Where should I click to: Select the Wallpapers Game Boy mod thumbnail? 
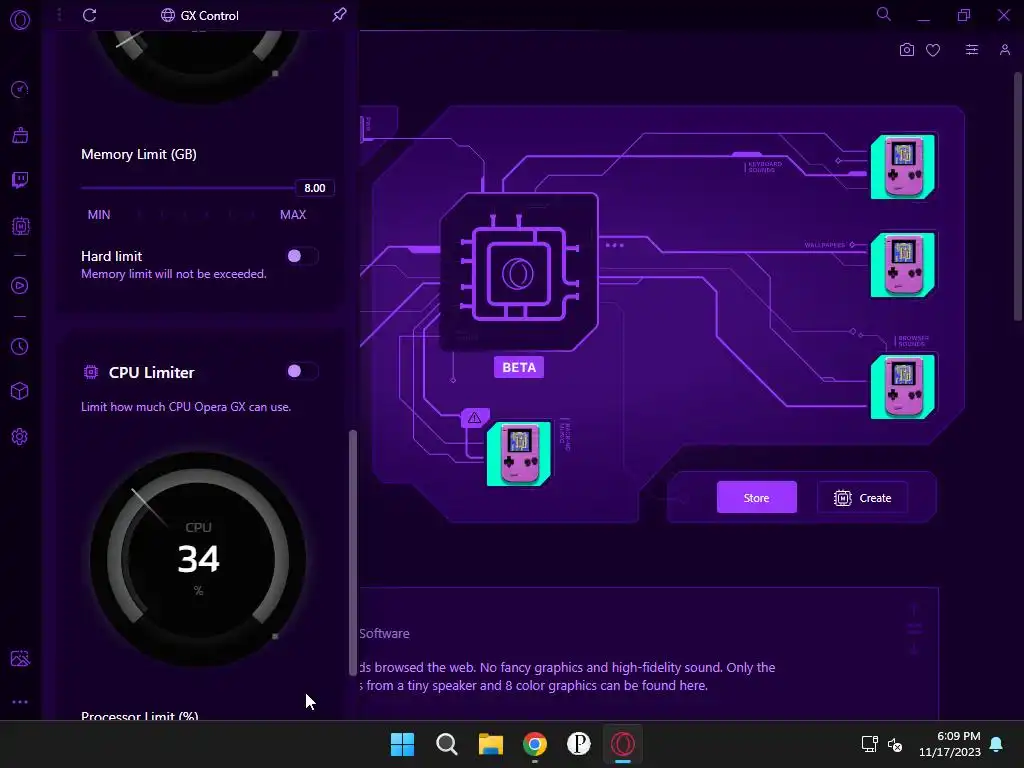(x=903, y=264)
